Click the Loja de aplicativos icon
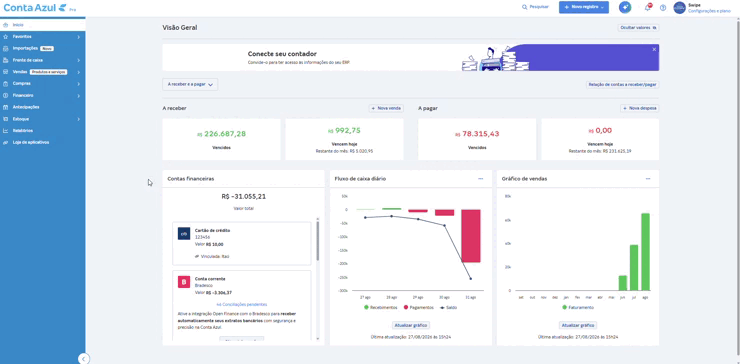The width and height of the screenshot is (740, 364). 5,142
